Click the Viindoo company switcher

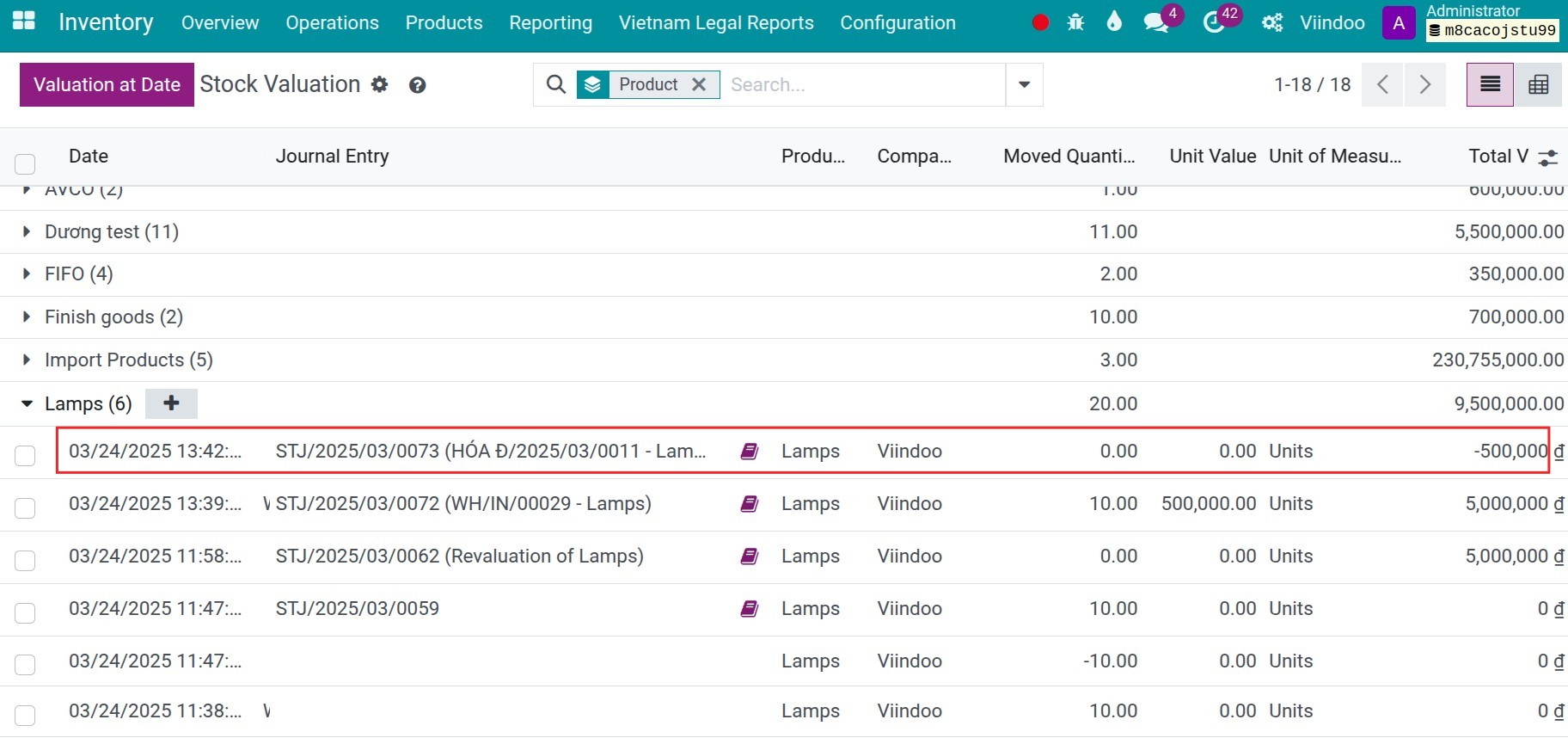(1332, 22)
